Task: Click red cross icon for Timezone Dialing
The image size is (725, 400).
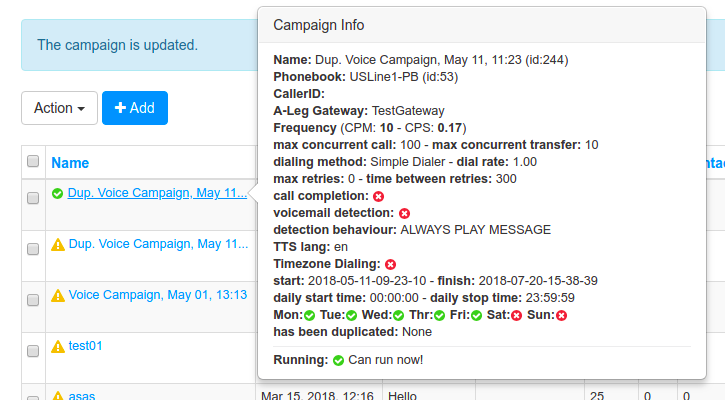Action: (x=390, y=265)
